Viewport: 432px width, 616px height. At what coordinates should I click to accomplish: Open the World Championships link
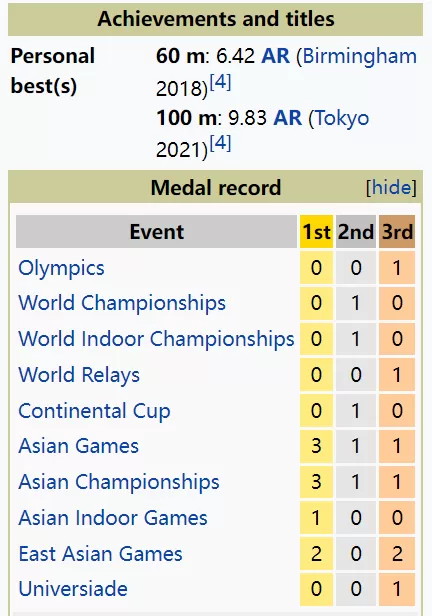(122, 303)
